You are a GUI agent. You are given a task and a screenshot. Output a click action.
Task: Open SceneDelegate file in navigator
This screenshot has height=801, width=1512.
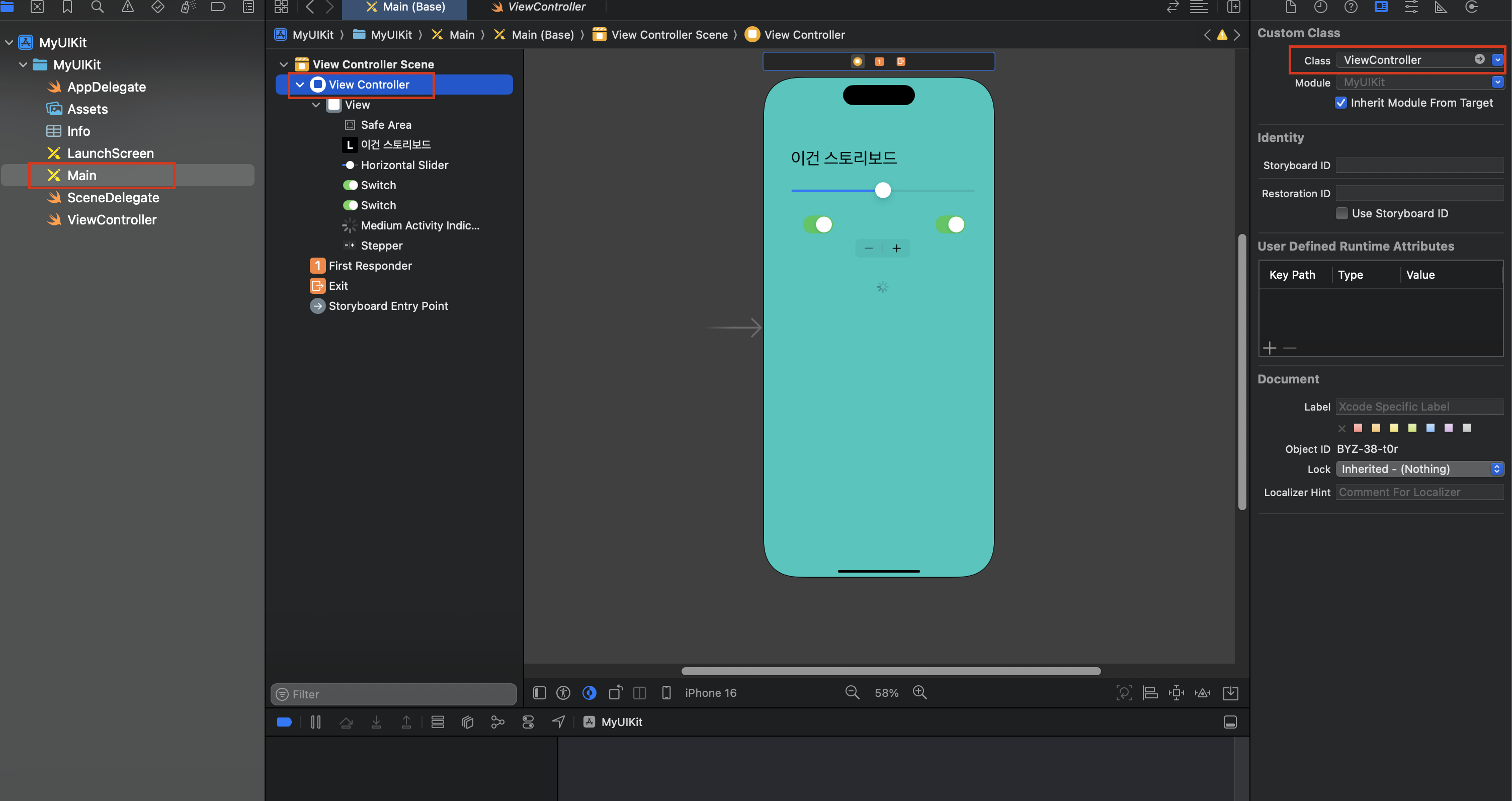[x=113, y=197]
